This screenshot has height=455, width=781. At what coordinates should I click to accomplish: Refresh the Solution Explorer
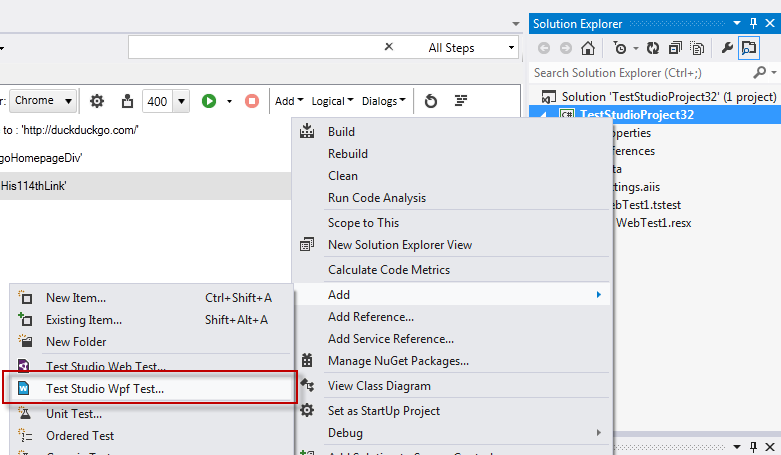(653, 48)
